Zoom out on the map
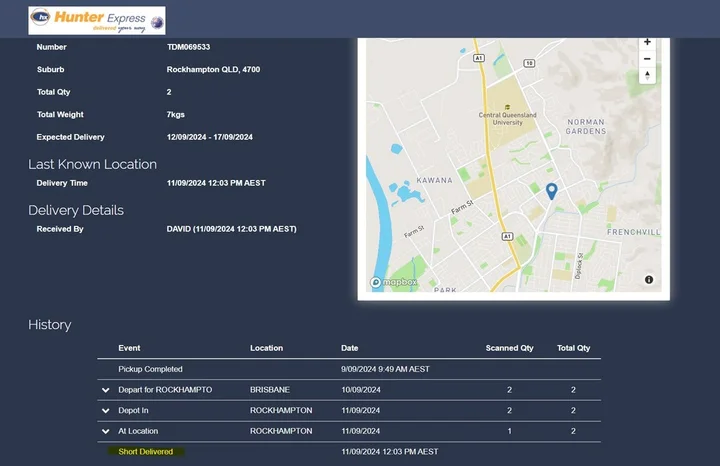 tap(647, 59)
